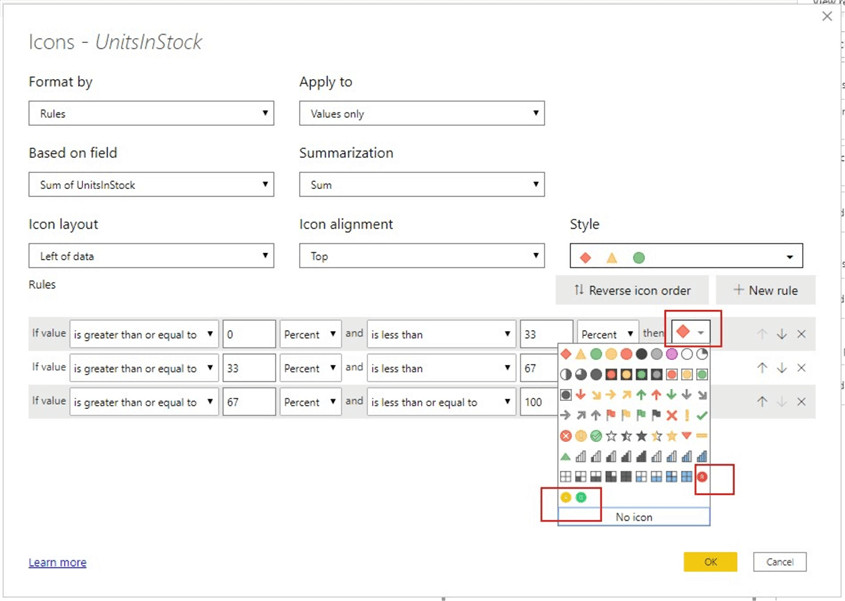Choose the fully filled blue boxes icon
Image resolution: width=845 pixels, height=601 pixels.
click(x=687, y=476)
